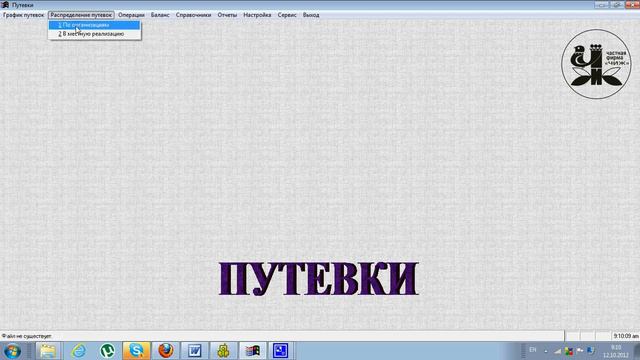Select the По организациям menu entry
The width and height of the screenshot is (640, 360).
click(x=94, y=25)
